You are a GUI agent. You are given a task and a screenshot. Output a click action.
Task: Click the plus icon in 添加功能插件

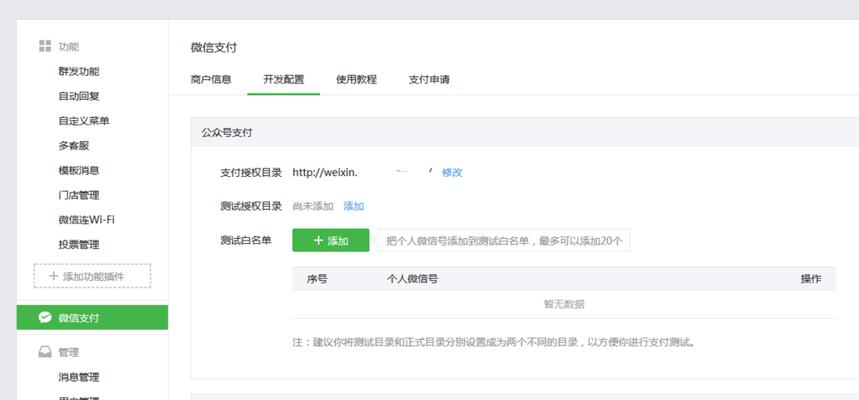[x=53, y=276]
